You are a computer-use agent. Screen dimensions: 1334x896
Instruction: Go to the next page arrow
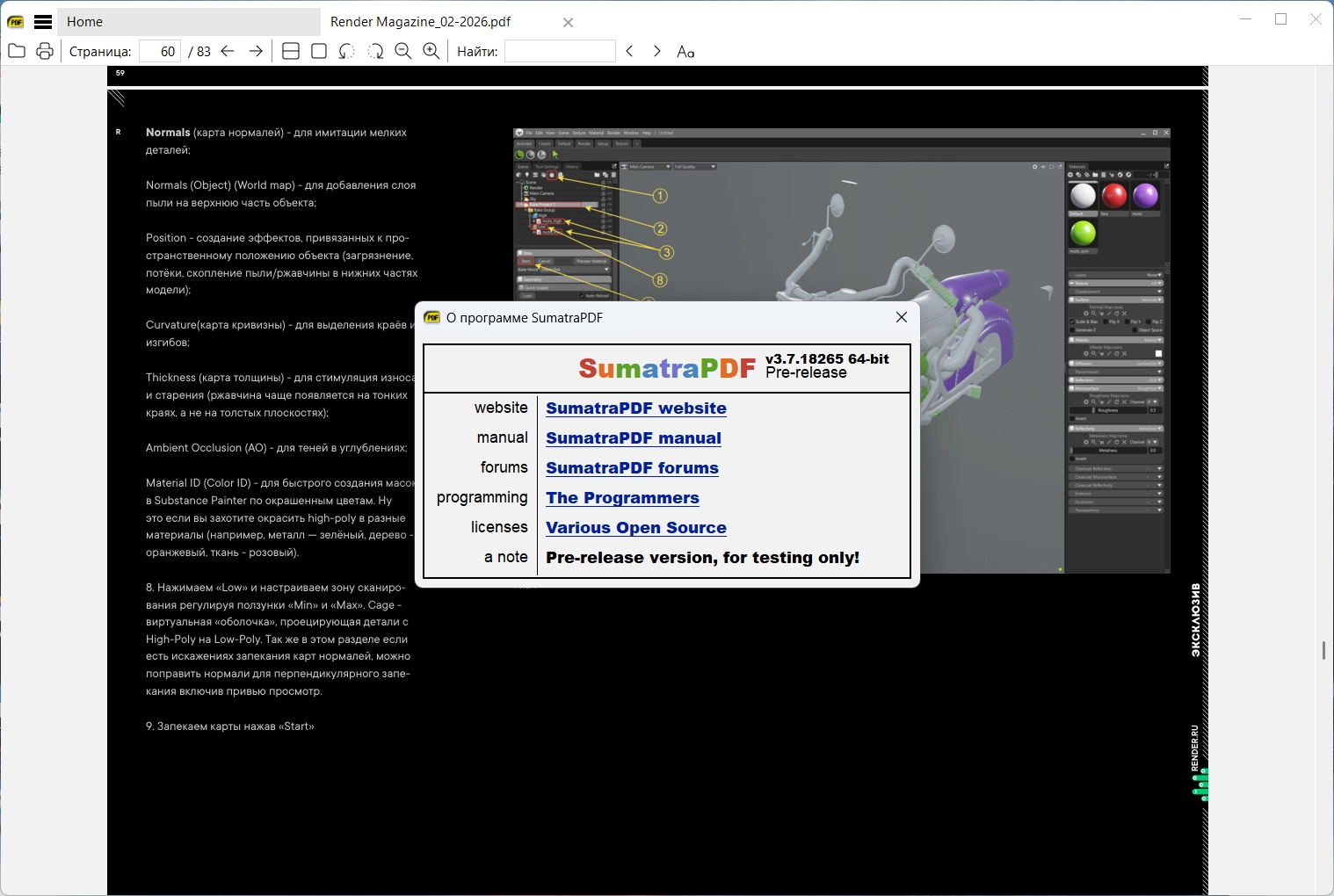[256, 51]
